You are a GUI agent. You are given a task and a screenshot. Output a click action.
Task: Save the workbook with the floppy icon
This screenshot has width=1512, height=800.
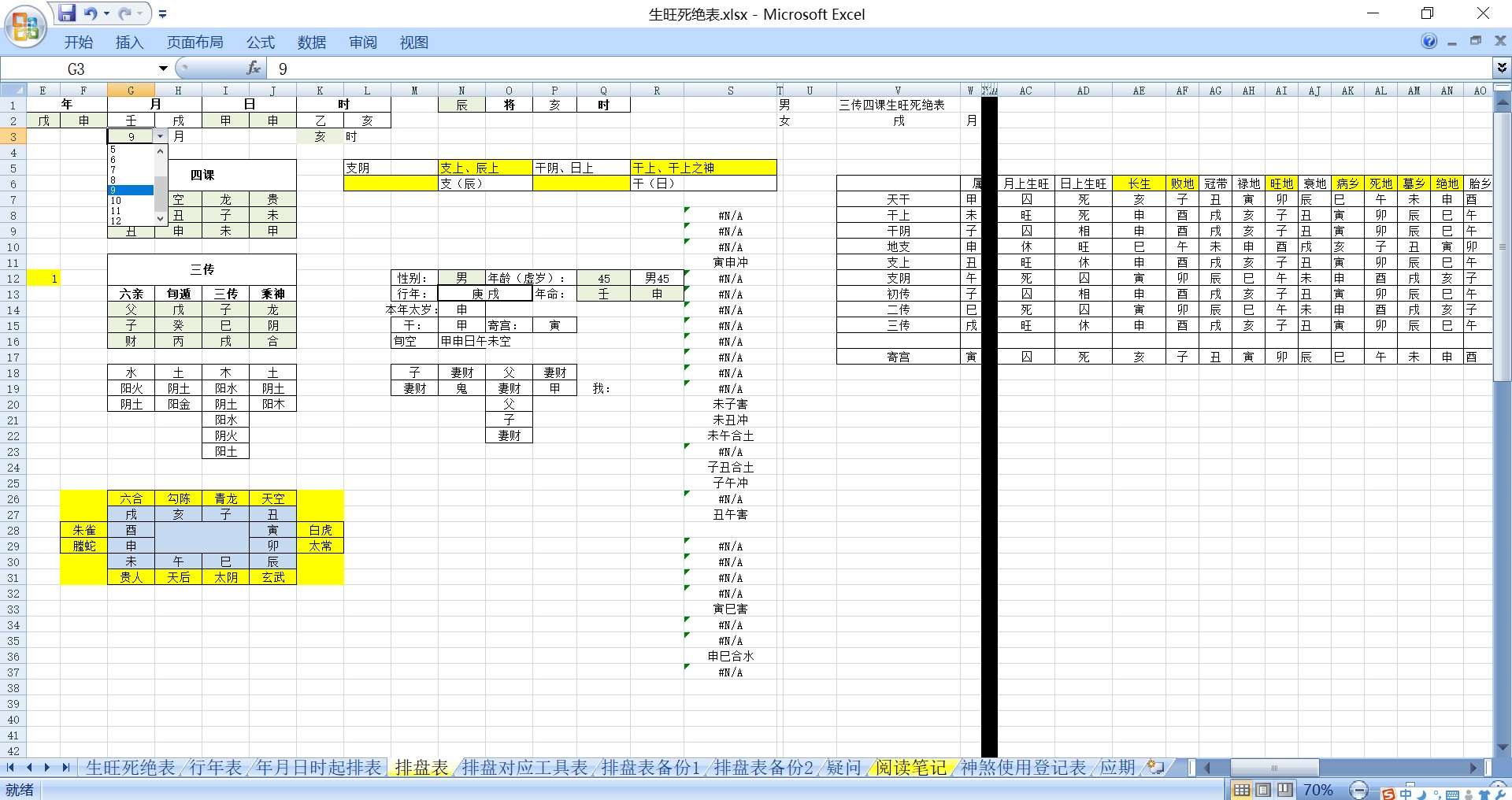click(x=67, y=13)
